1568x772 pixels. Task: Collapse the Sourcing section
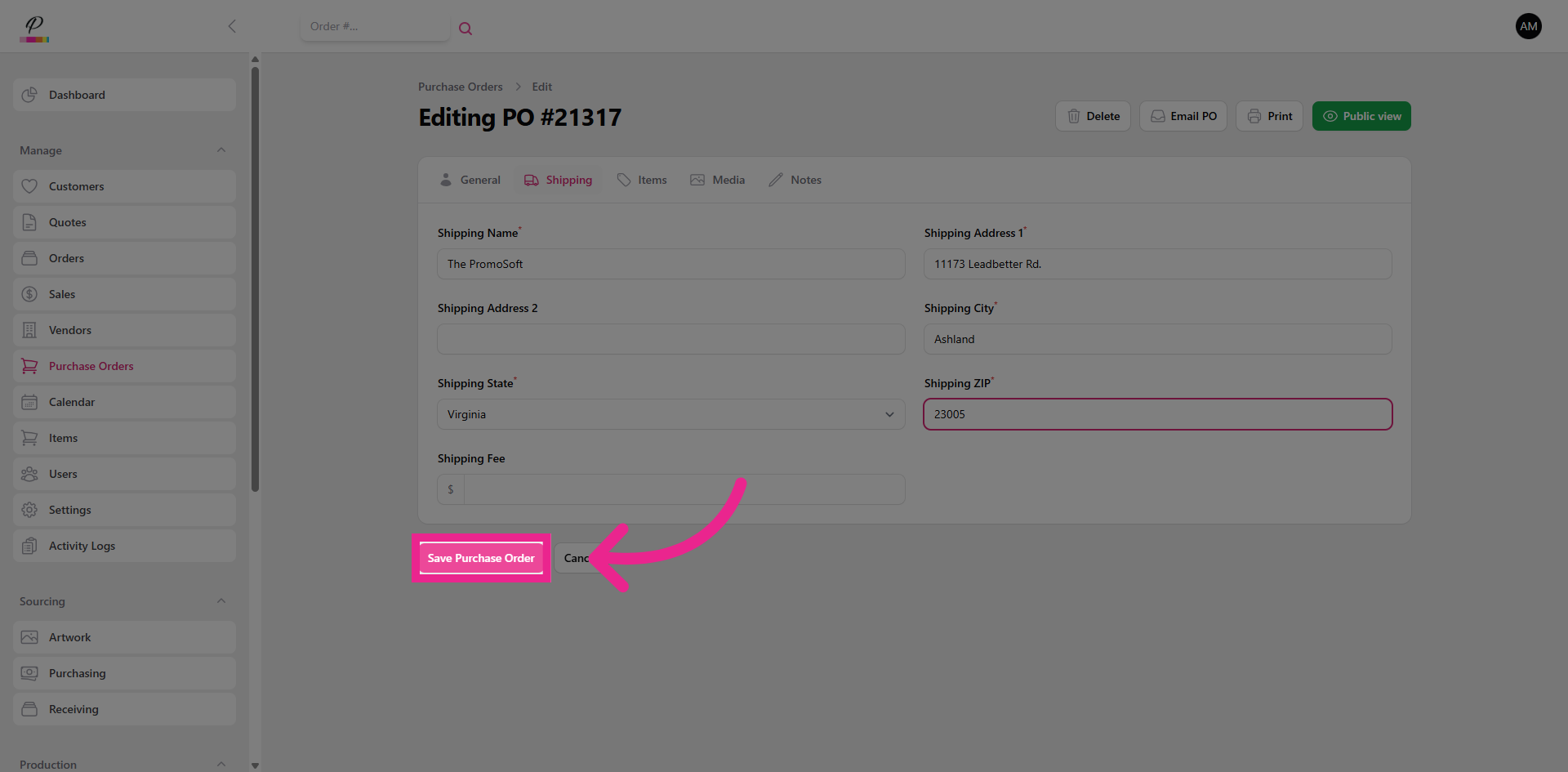tap(220, 600)
